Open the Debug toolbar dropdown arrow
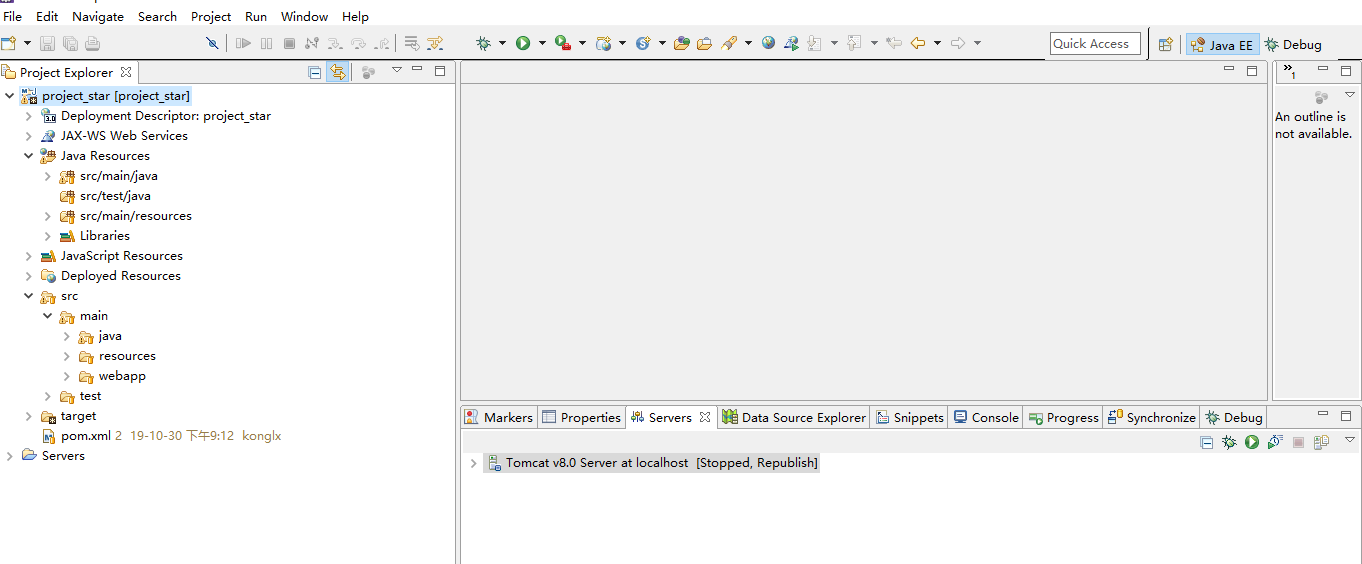 (x=502, y=43)
